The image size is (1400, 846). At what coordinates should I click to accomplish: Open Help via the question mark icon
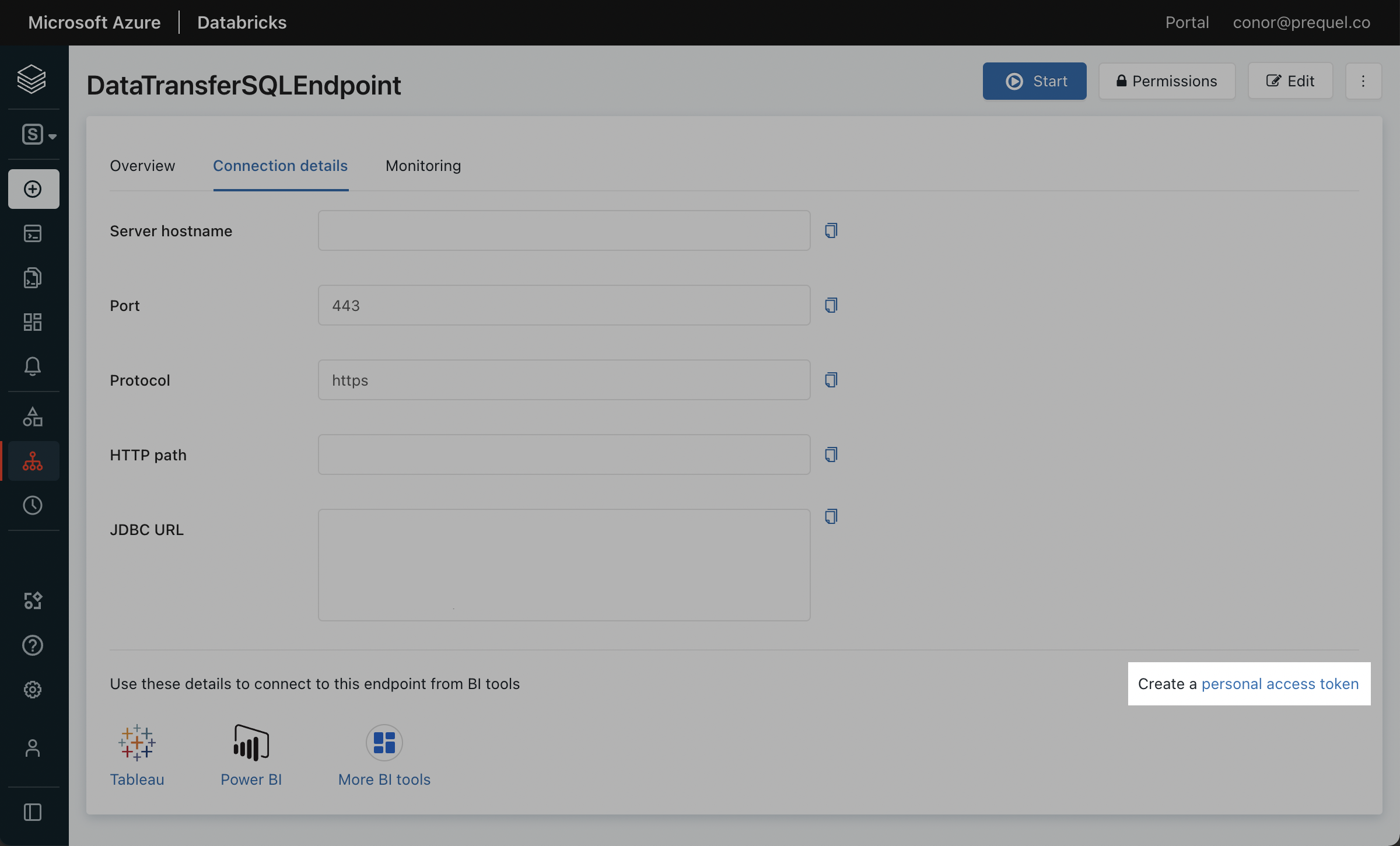[33, 645]
